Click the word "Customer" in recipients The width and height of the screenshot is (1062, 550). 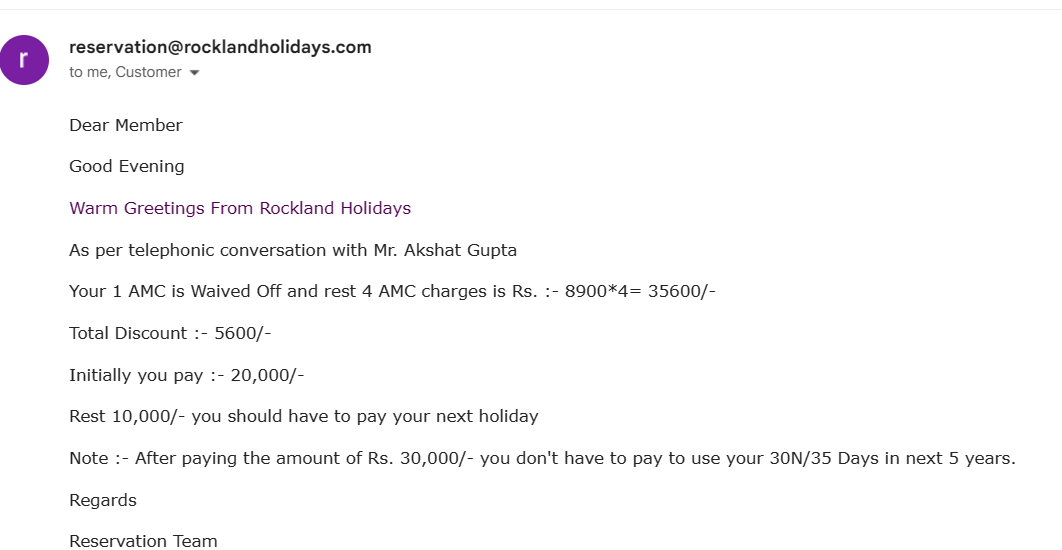point(148,72)
